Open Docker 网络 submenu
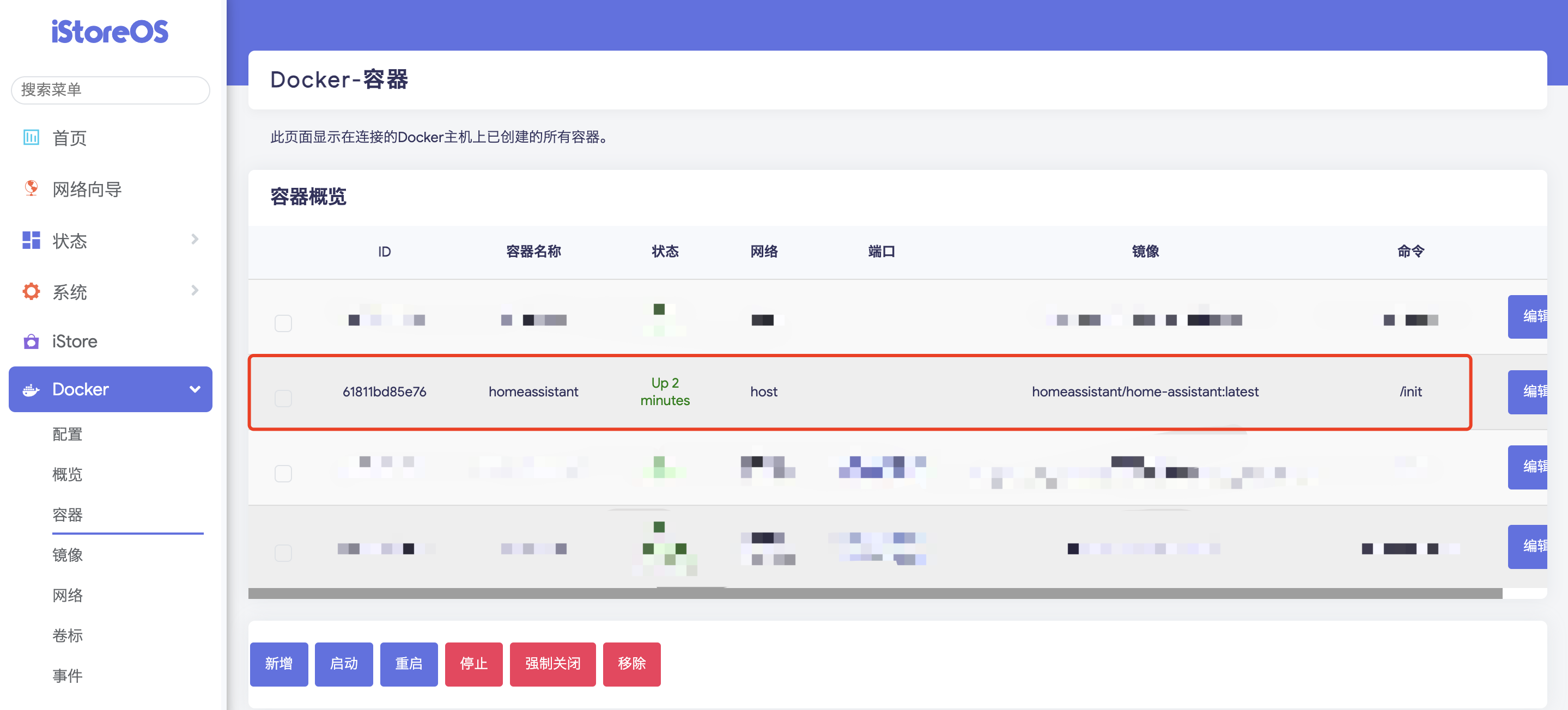1568x710 pixels. [x=68, y=596]
